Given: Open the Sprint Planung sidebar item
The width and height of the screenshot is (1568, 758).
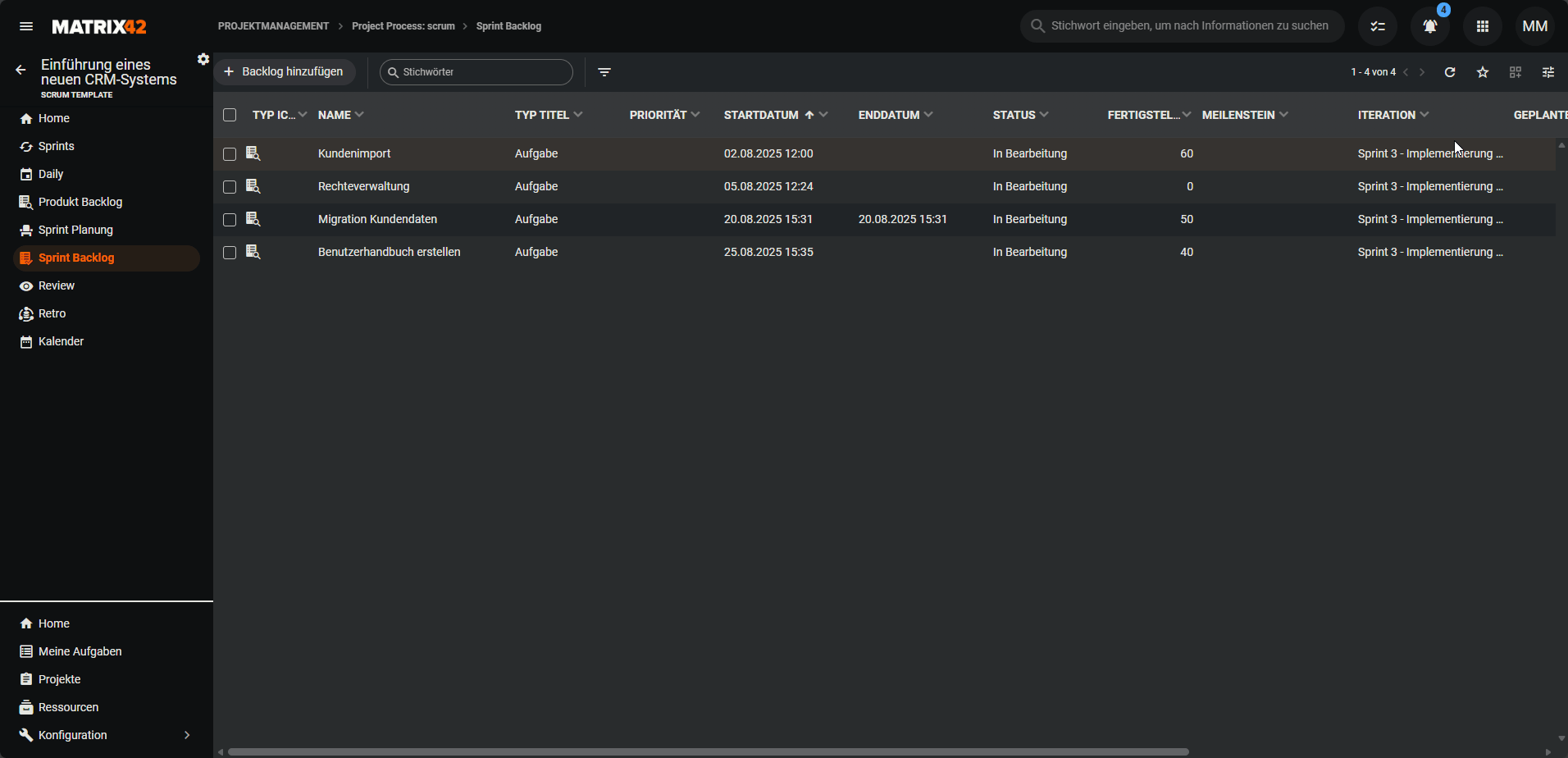Looking at the screenshot, I should (x=75, y=230).
